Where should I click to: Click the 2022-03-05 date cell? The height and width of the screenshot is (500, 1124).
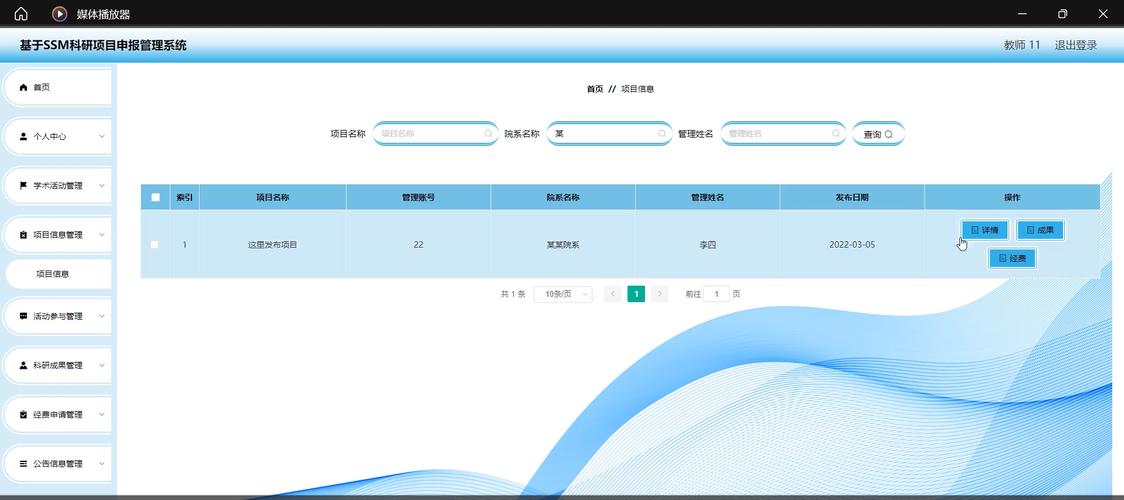(x=852, y=245)
